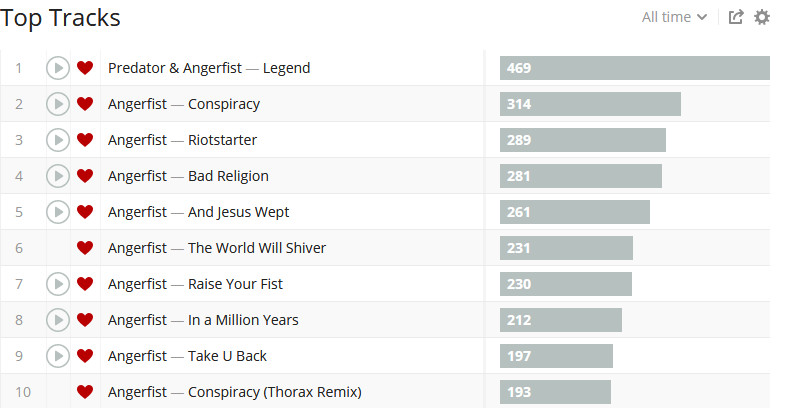Play the Raise Your Fist track
The height and width of the screenshot is (408, 798).
[x=58, y=284]
